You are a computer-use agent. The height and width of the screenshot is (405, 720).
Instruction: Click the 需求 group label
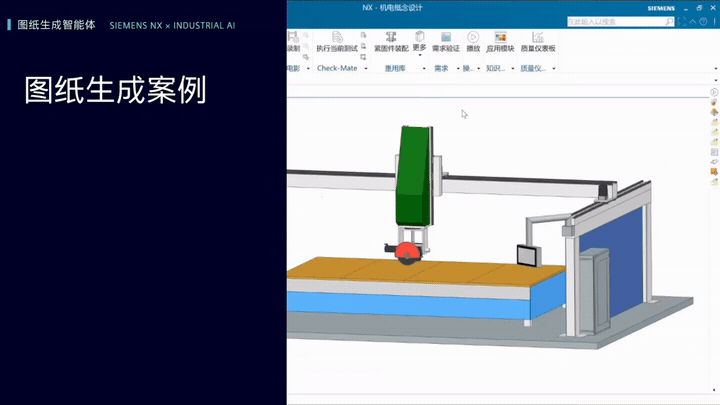tap(441, 68)
